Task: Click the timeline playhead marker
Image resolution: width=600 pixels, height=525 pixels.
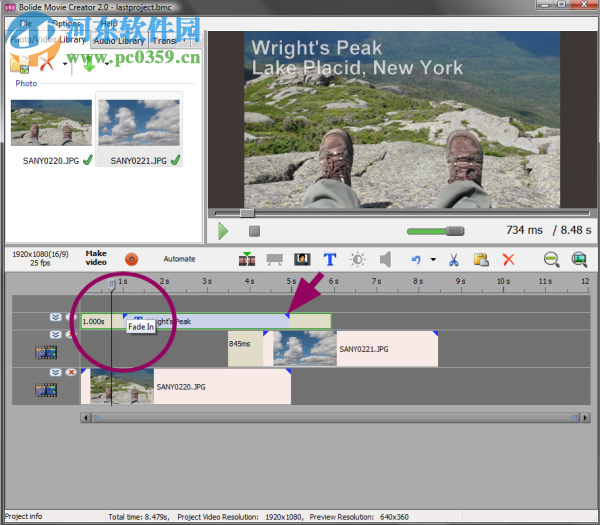Action: coord(111,285)
